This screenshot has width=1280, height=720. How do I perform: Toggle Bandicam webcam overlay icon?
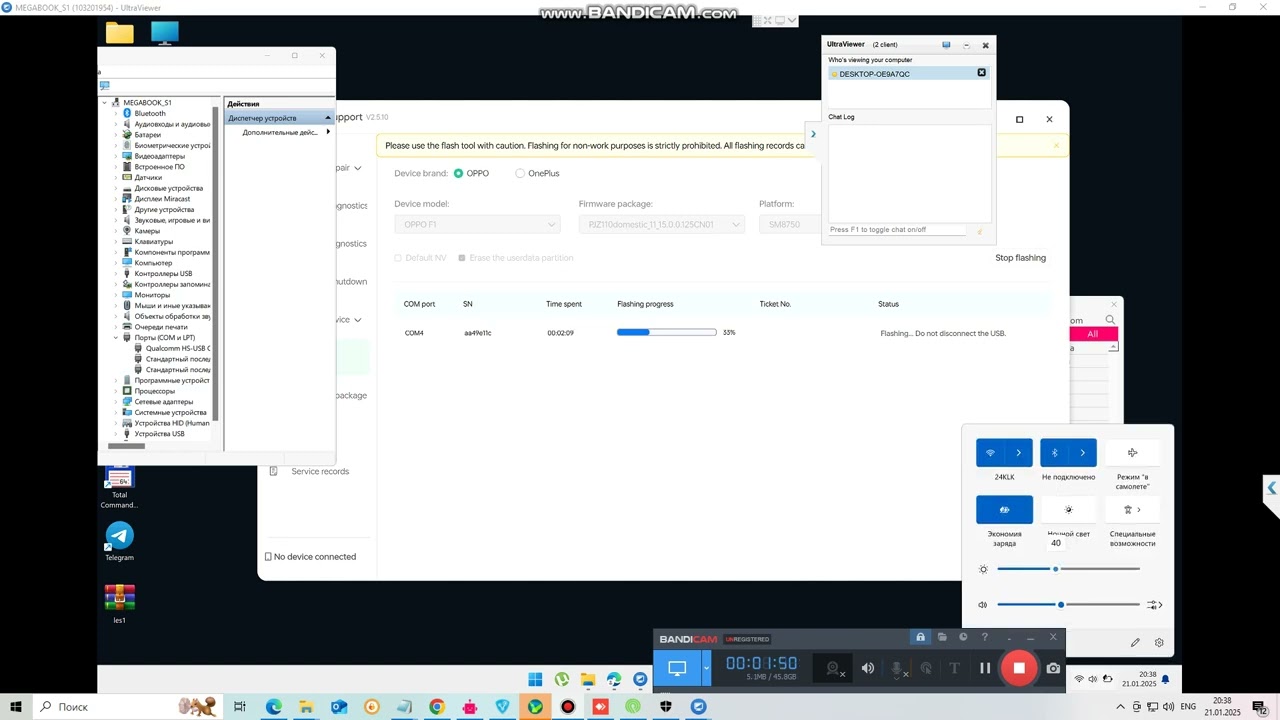point(833,668)
